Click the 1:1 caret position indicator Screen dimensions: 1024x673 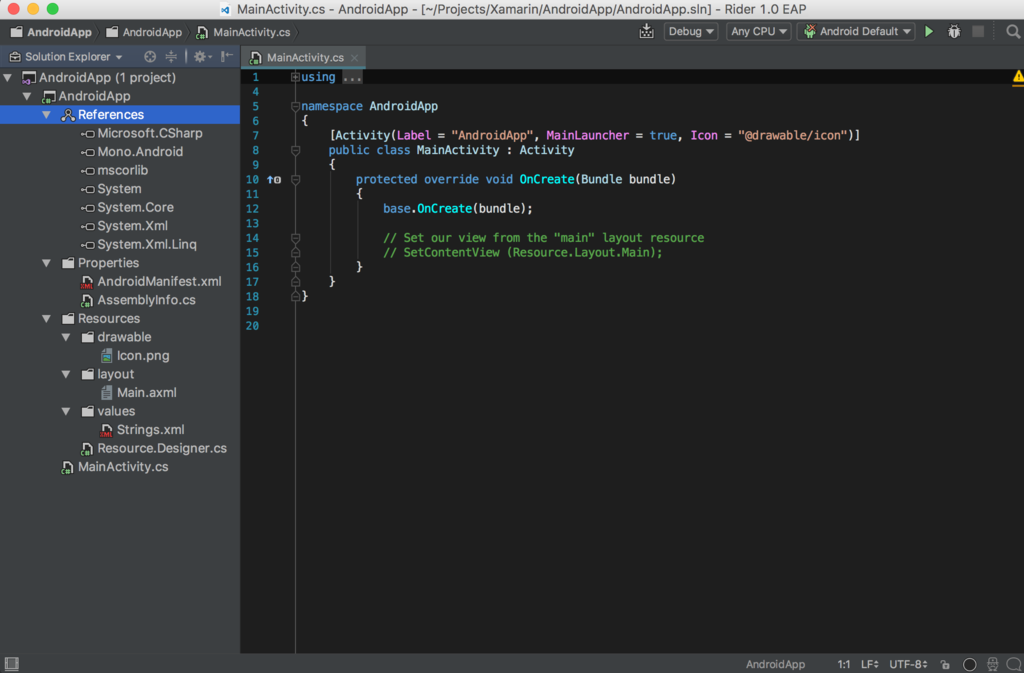(844, 665)
